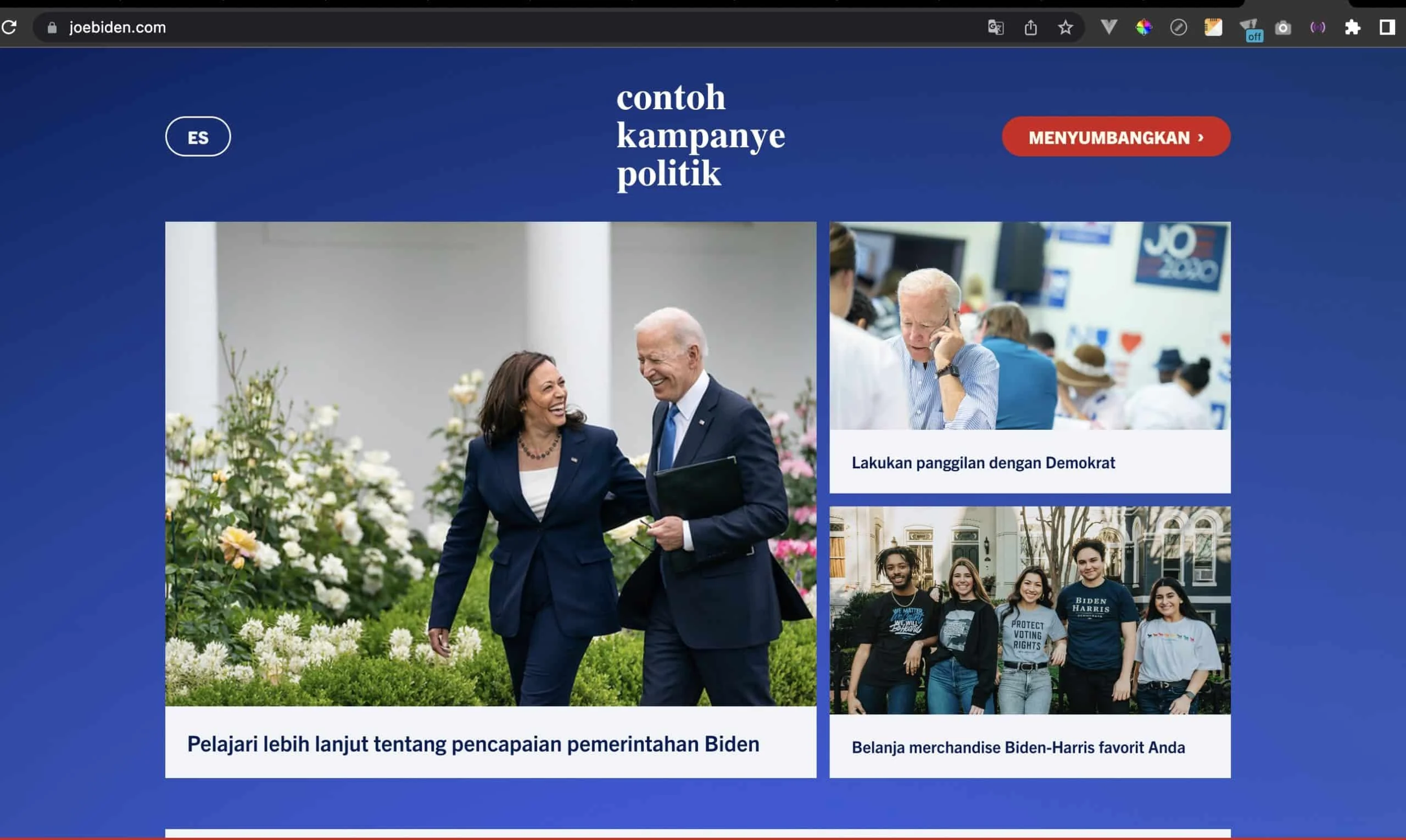
Task: Open 'Belanja merchandise Biden-Harris favorit Anda' link
Action: (x=1018, y=747)
